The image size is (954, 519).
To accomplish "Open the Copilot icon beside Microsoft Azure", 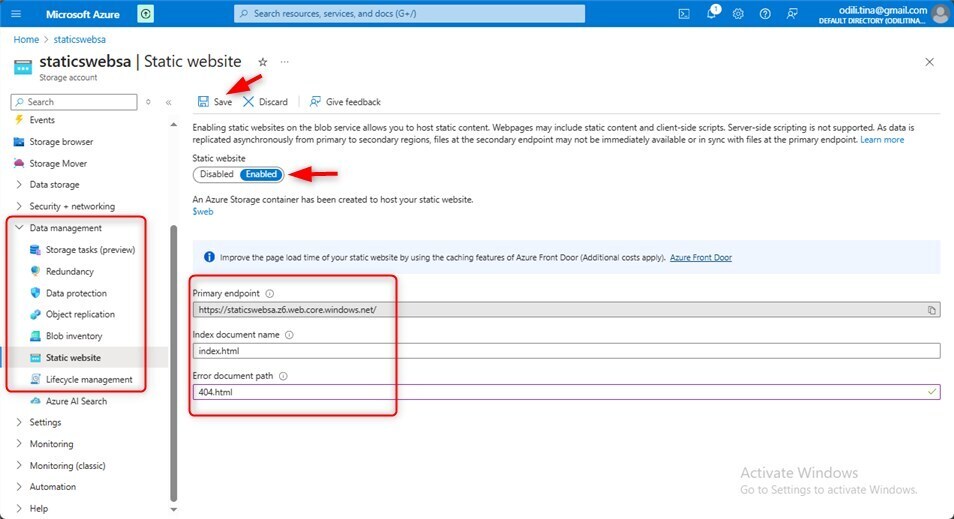I will [x=145, y=13].
